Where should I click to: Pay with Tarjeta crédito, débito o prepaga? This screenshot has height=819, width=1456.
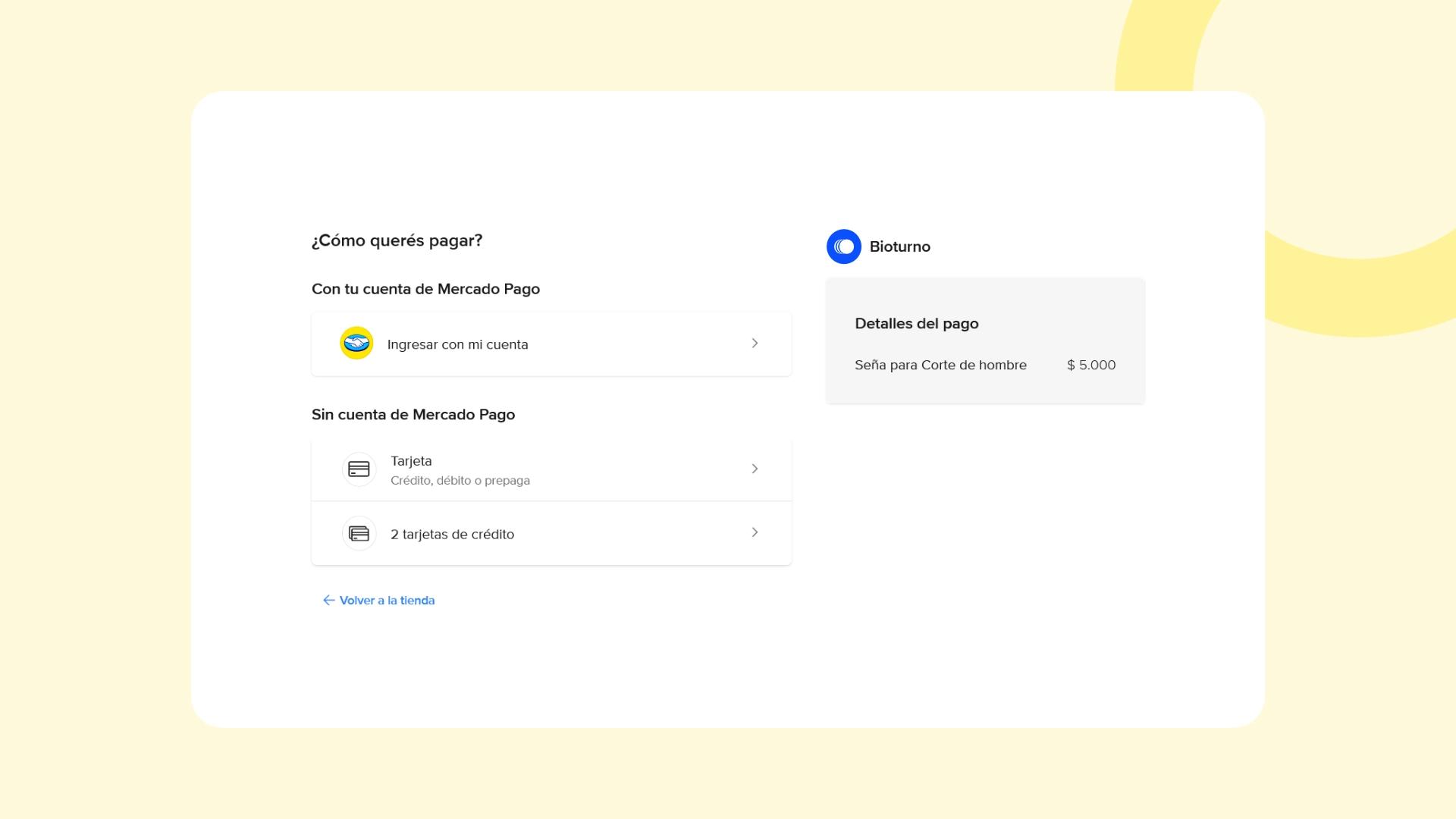pos(551,469)
